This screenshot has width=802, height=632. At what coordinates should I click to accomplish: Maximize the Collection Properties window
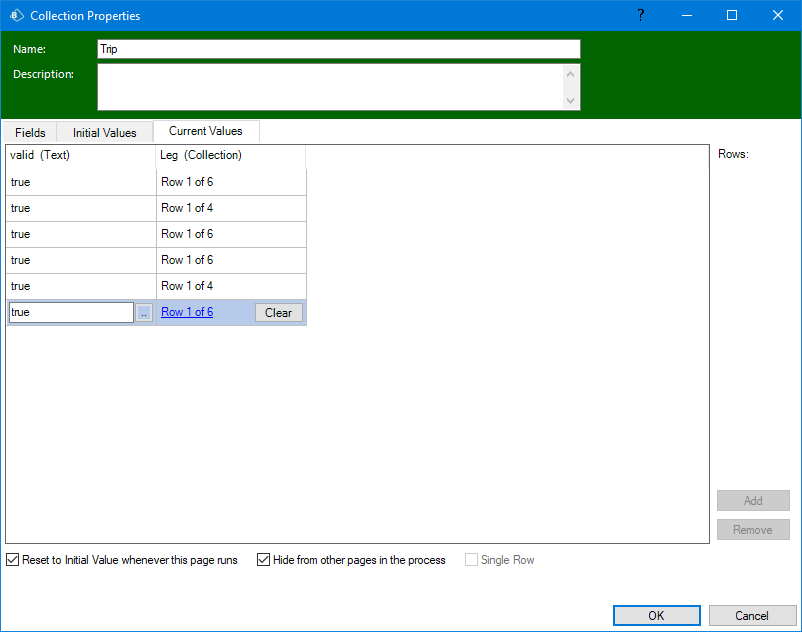732,15
